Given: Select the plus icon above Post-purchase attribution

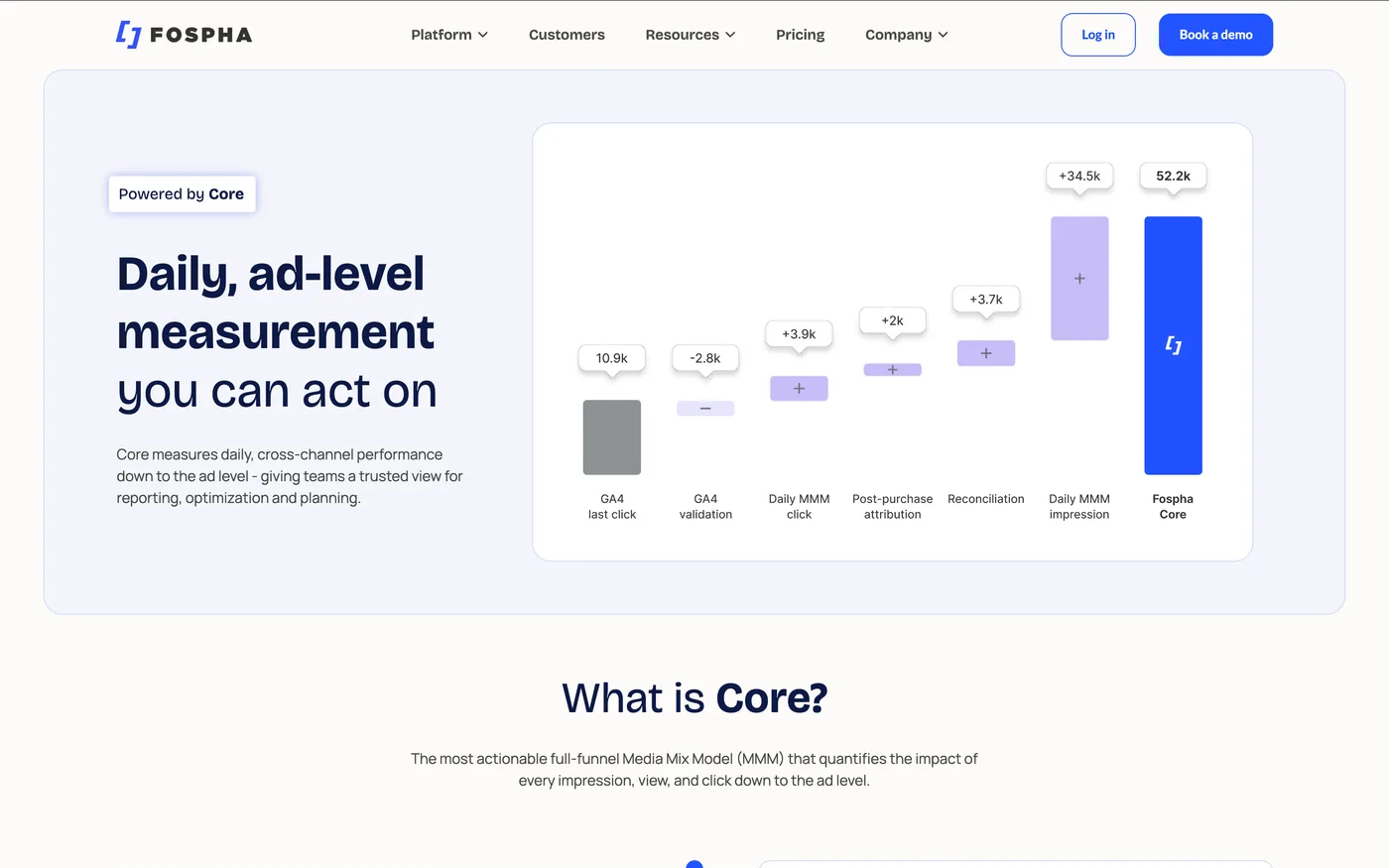Looking at the screenshot, I should point(892,369).
